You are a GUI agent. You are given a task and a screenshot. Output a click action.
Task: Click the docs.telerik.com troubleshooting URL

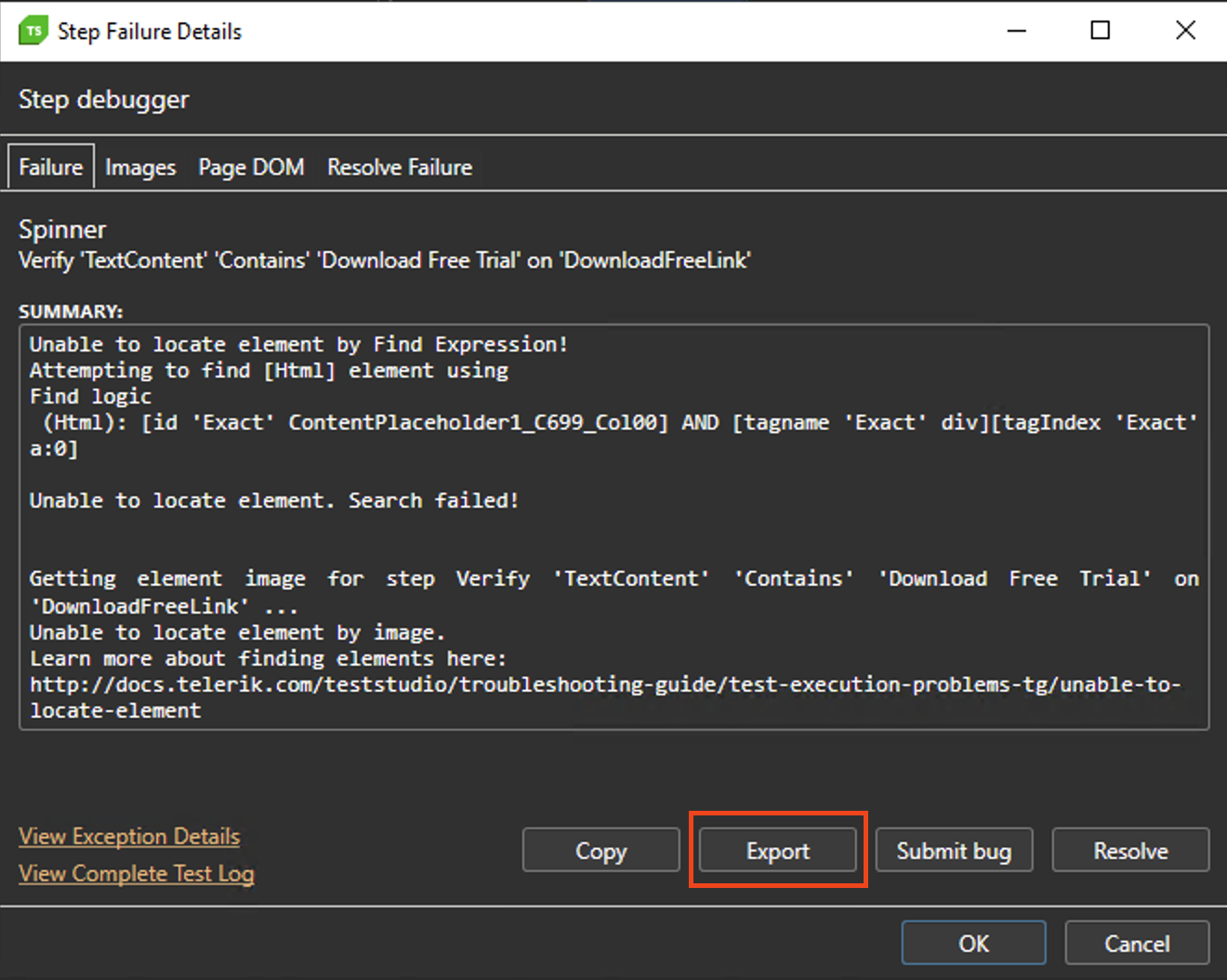click(604, 685)
